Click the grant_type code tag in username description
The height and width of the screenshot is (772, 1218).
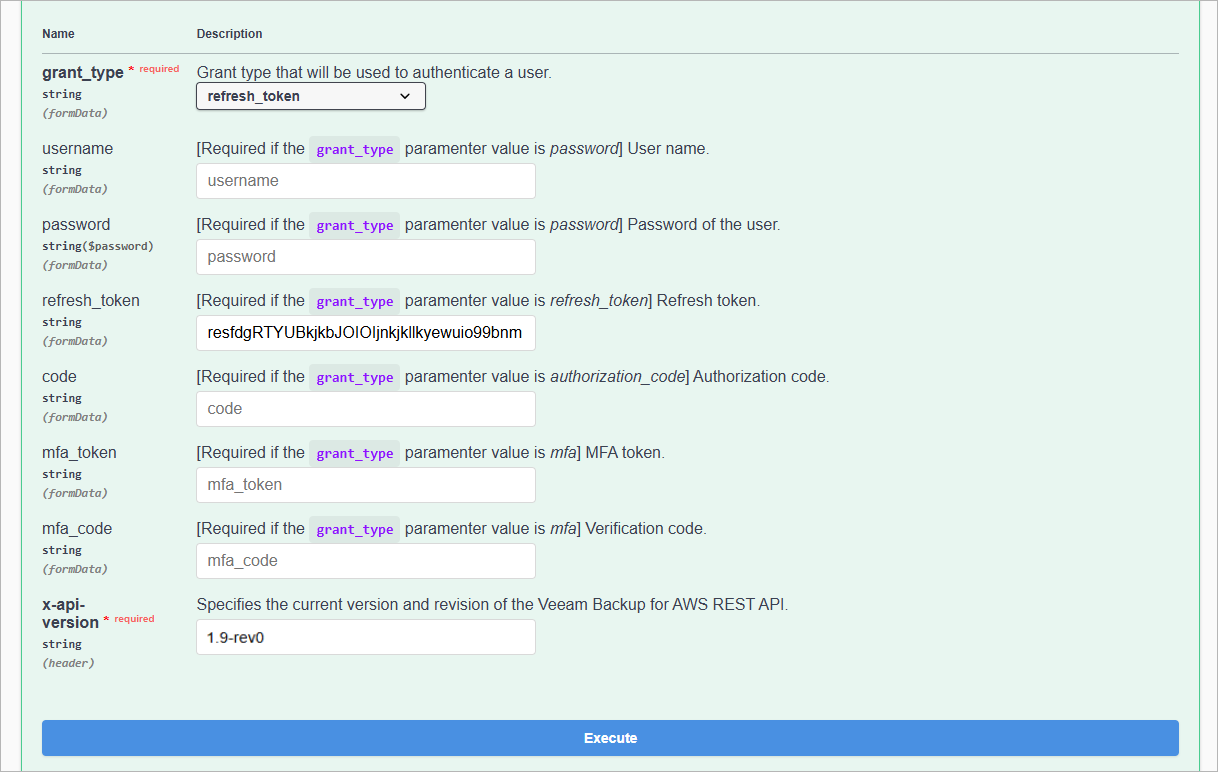(x=355, y=149)
